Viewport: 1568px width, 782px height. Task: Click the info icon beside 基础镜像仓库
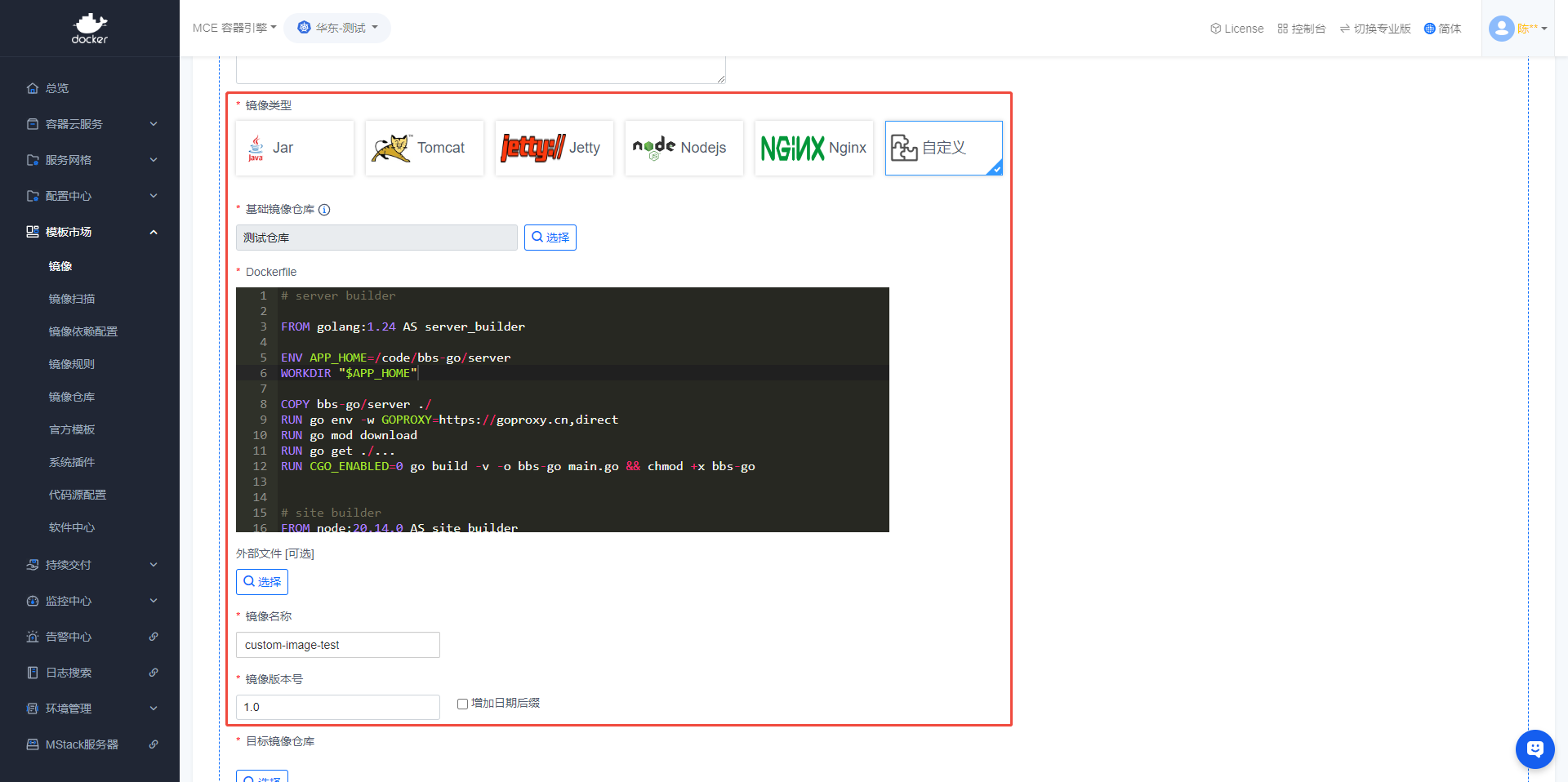(x=324, y=210)
